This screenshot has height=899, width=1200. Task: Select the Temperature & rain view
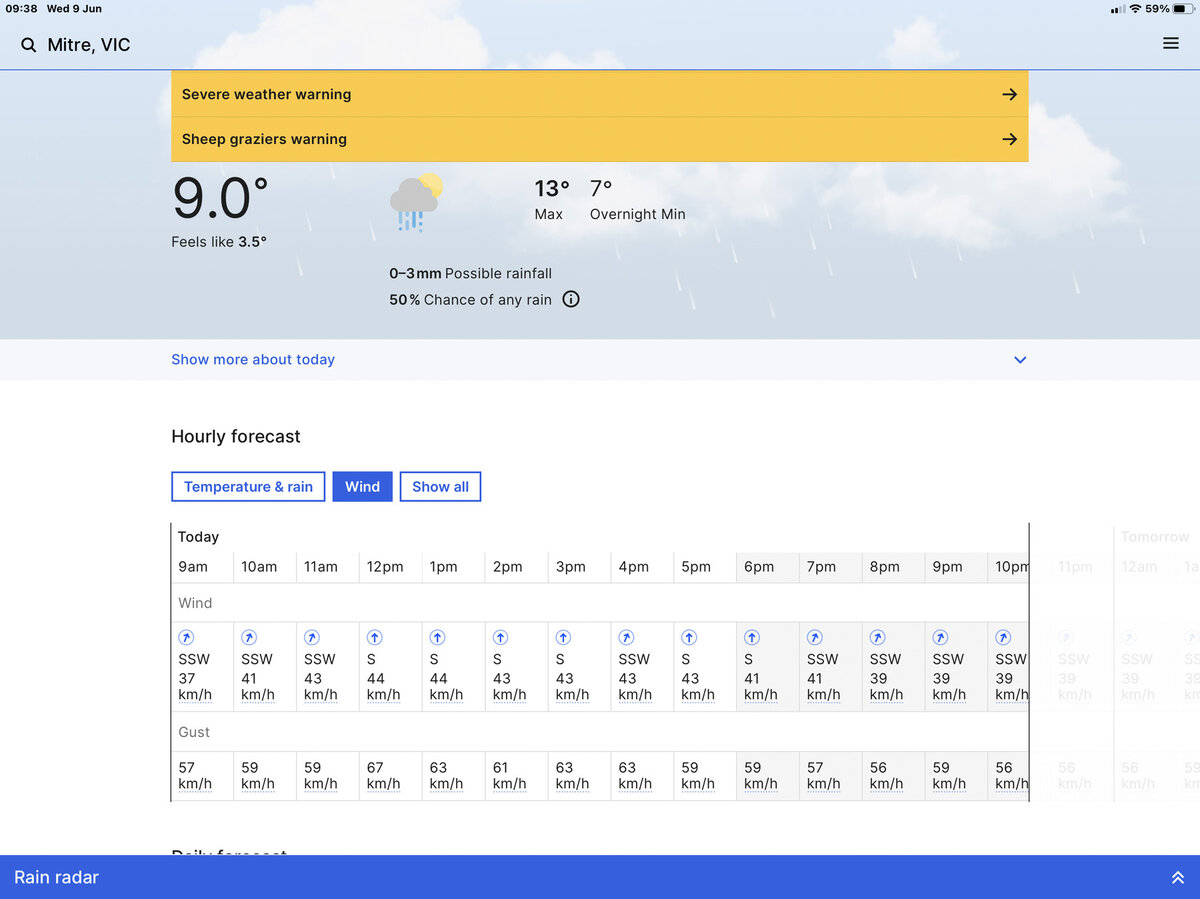[248, 487]
